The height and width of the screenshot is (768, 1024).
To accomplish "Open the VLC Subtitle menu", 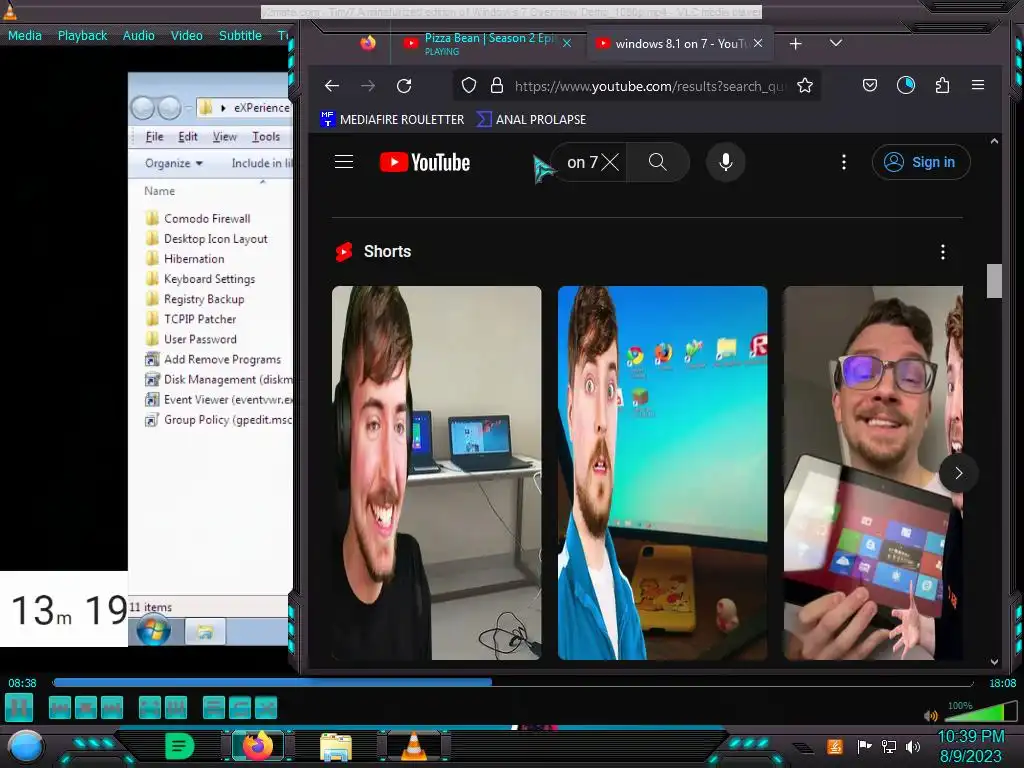I will (240, 35).
